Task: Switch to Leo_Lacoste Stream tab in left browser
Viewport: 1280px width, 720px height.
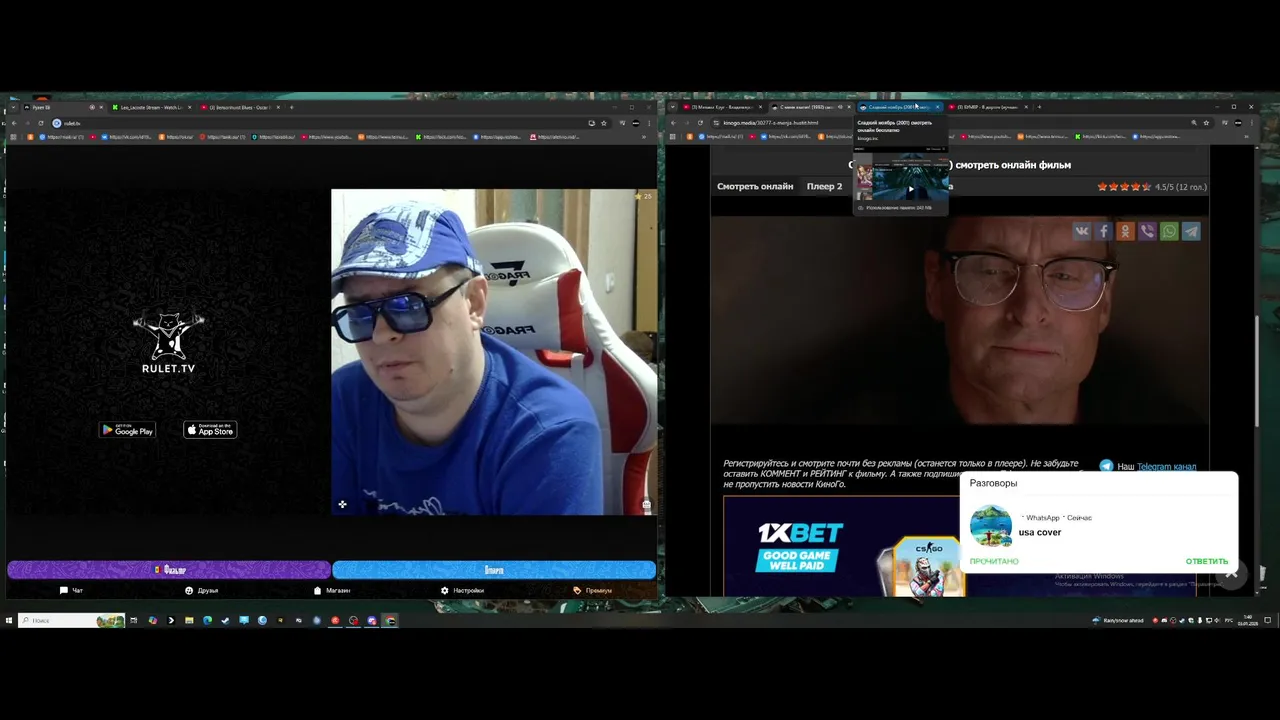Action: pos(152,107)
